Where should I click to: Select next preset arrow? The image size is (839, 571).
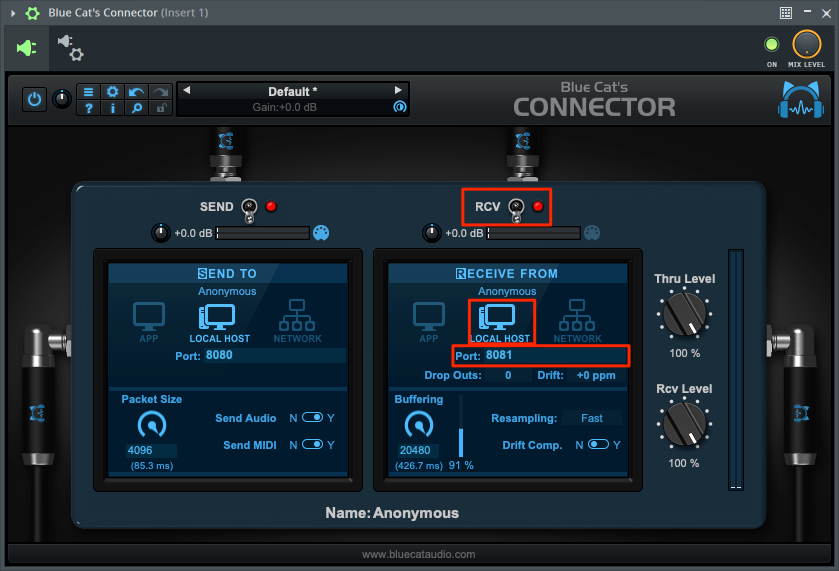398,90
